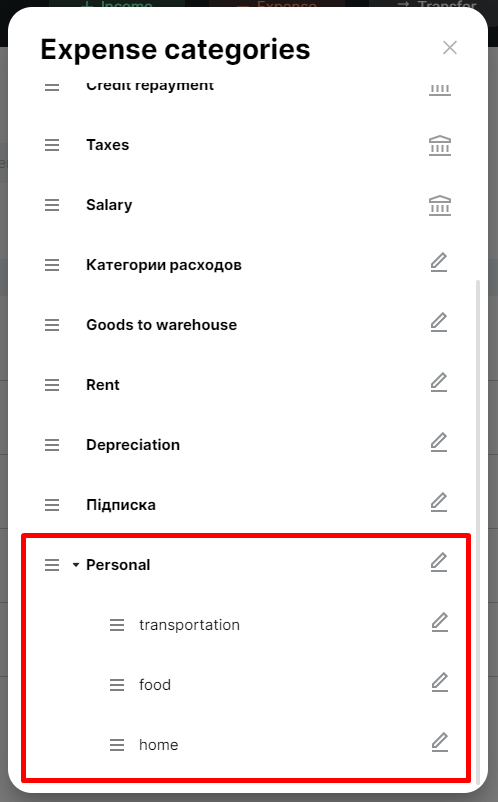Image resolution: width=498 pixels, height=802 pixels.
Task: Edit the Підписка category
Action: [439, 503]
